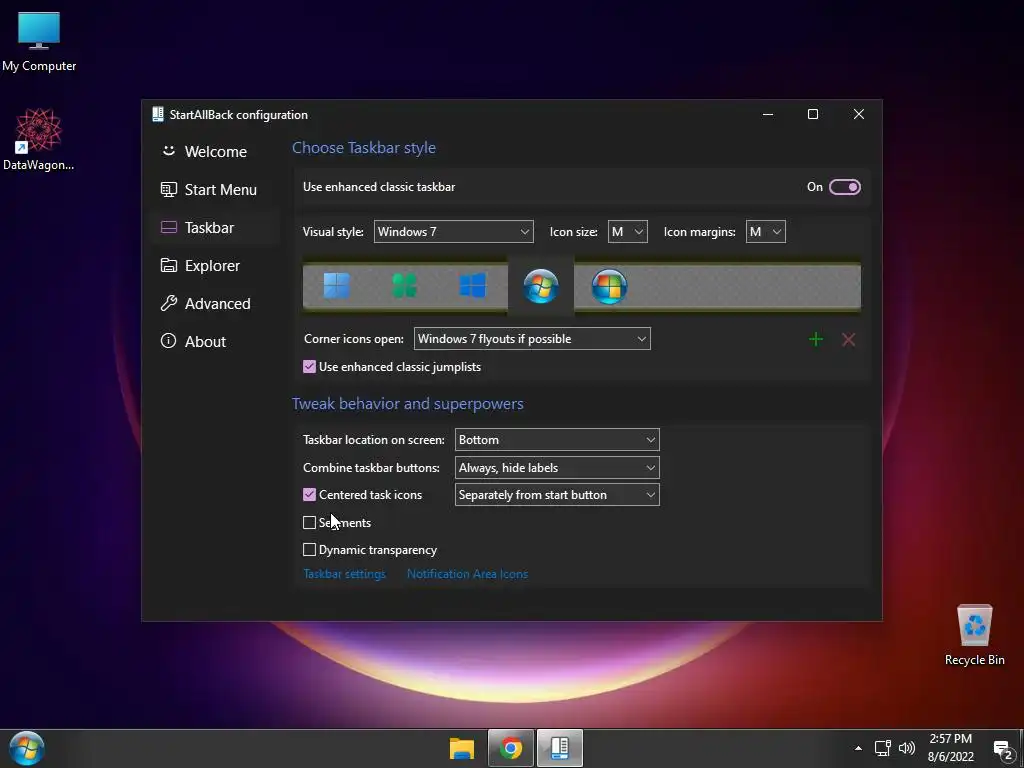
Task: Select the Windows 7 orb start button
Action: click(x=541, y=286)
